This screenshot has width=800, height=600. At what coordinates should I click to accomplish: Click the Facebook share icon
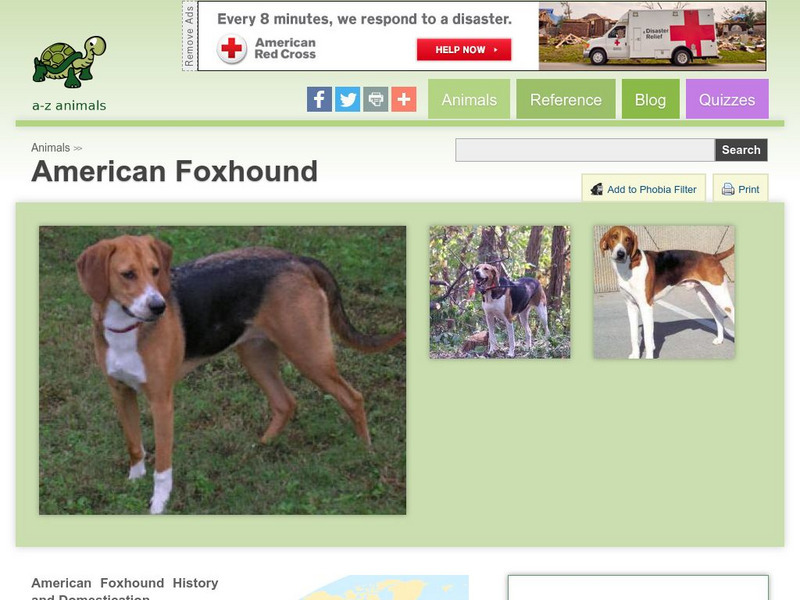click(319, 99)
